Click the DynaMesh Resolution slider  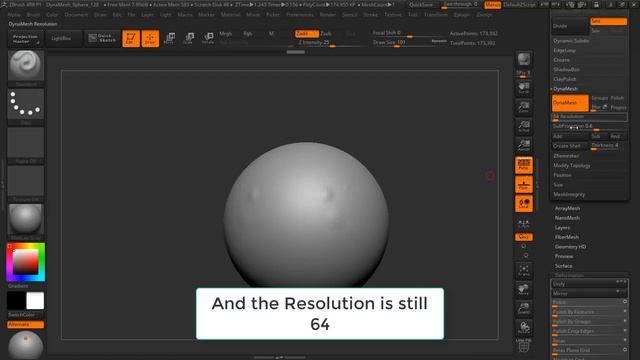pos(590,117)
